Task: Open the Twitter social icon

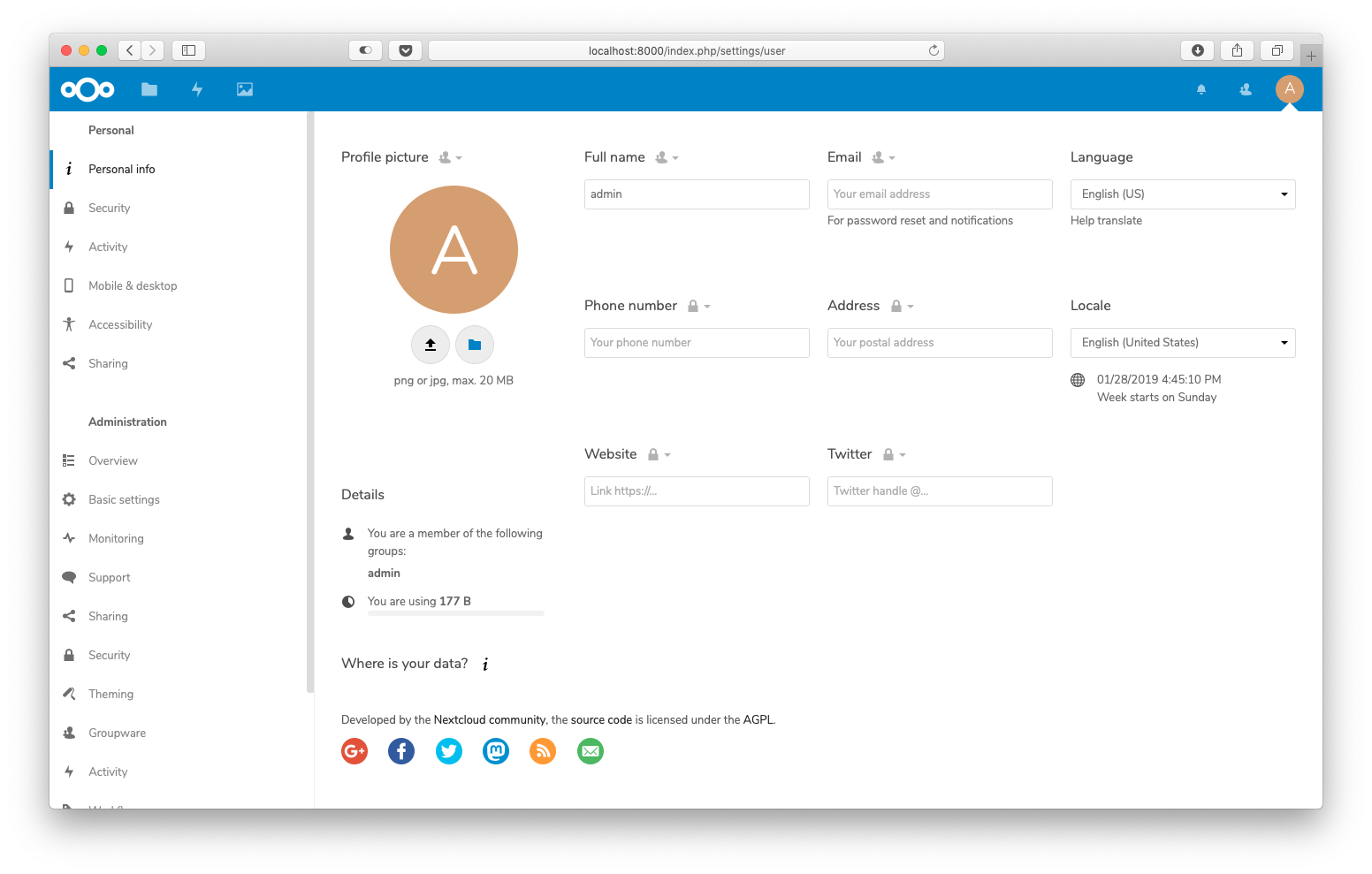Action: tap(449, 751)
